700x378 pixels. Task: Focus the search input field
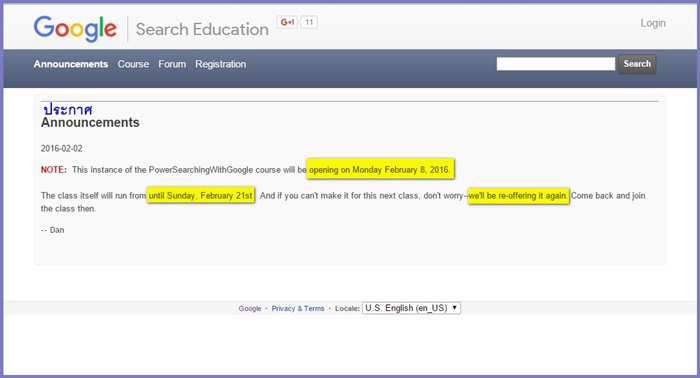[555, 64]
